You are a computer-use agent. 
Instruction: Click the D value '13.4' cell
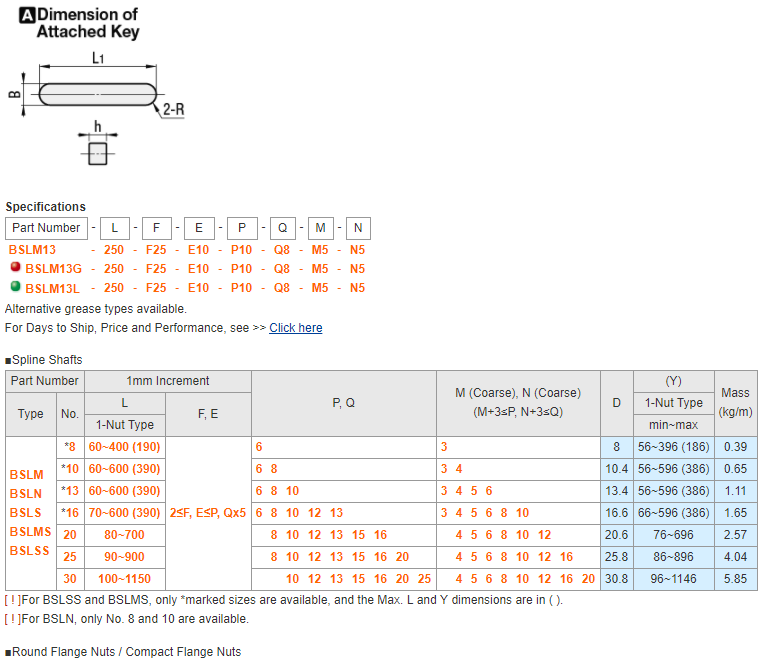pos(617,491)
